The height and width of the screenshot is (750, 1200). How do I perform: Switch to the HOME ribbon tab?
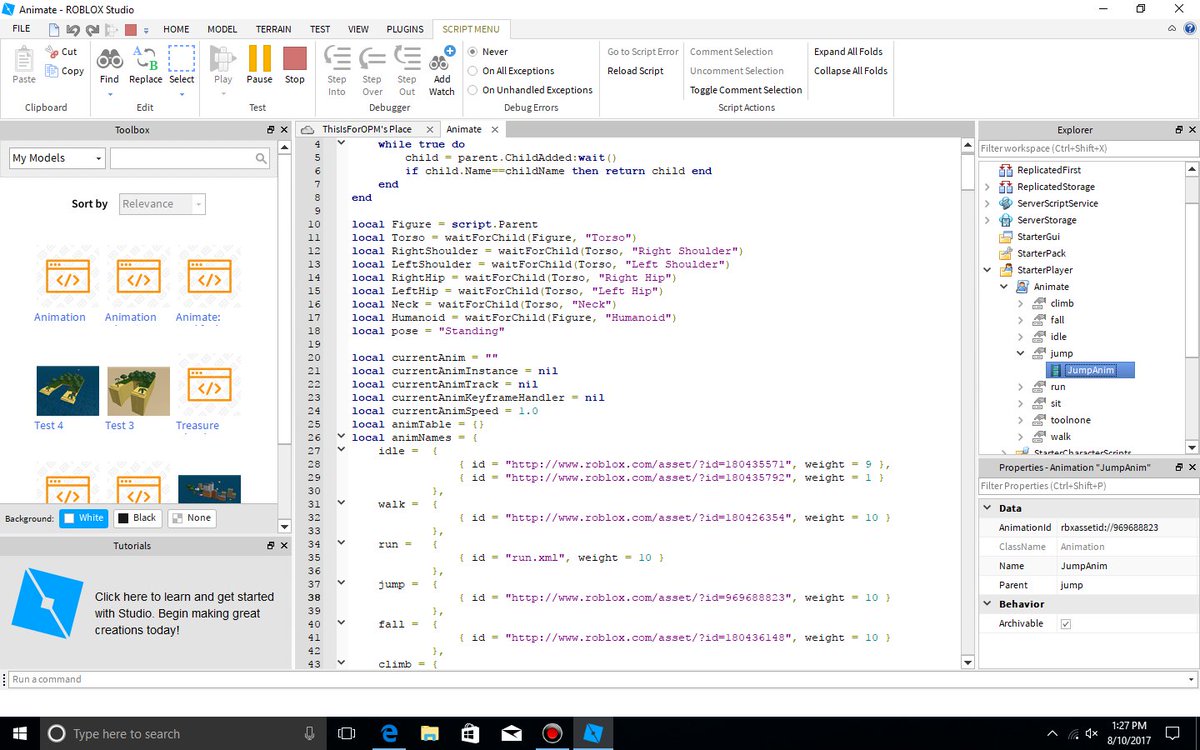(x=176, y=29)
